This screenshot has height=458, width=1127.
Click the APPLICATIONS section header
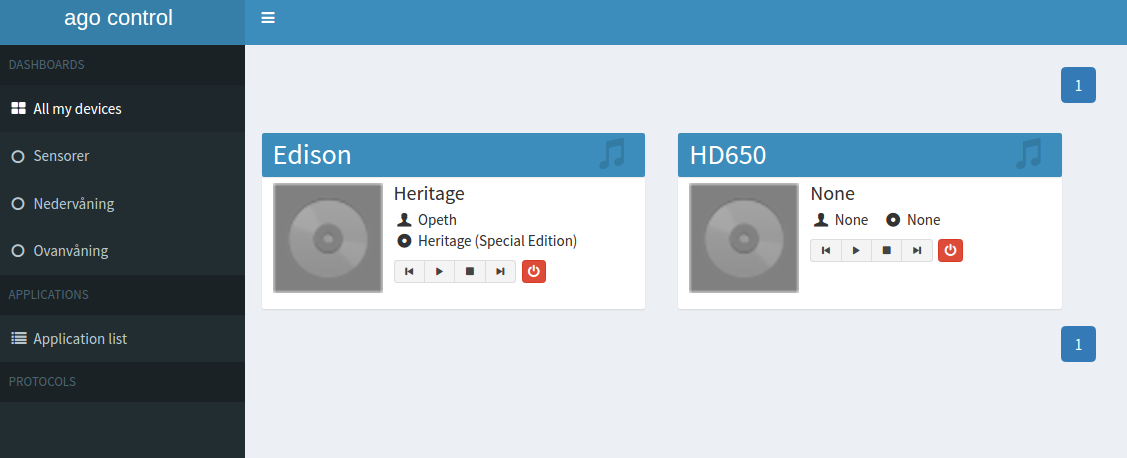point(49,295)
